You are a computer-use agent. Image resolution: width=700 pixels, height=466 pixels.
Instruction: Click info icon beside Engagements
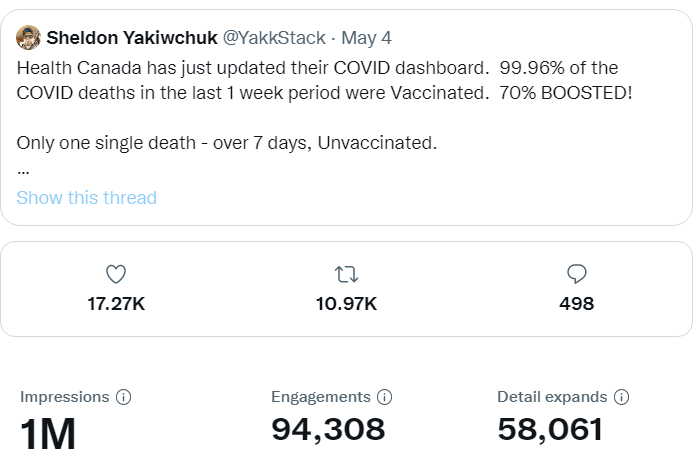click(x=384, y=397)
